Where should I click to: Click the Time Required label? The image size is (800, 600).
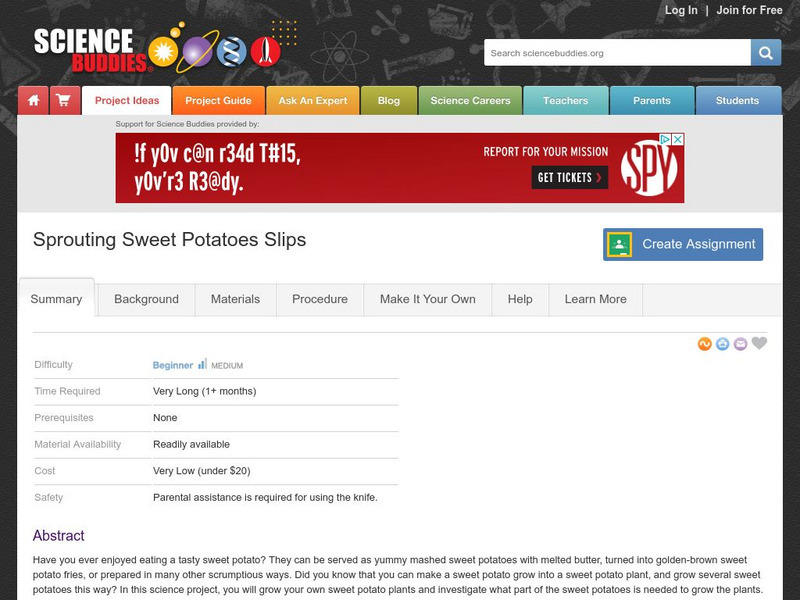point(67,391)
